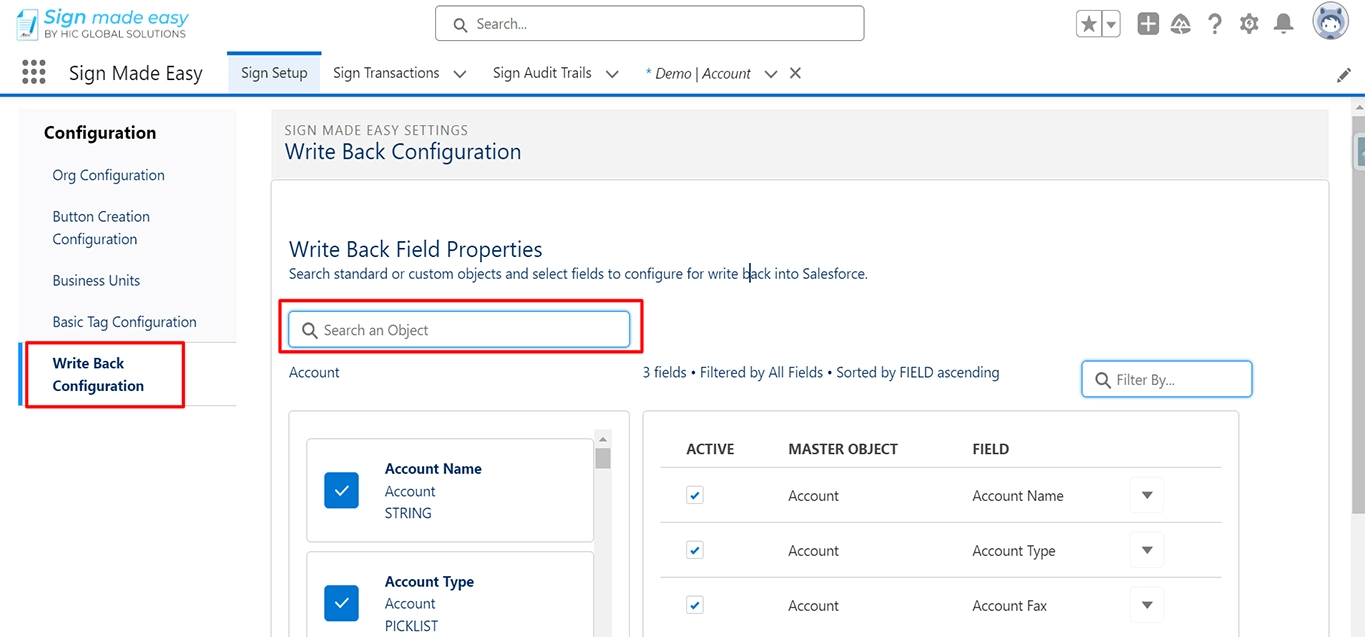This screenshot has width=1365, height=637.
Task: Click the Trailhead guidance cloud icon
Action: [x=1181, y=24]
